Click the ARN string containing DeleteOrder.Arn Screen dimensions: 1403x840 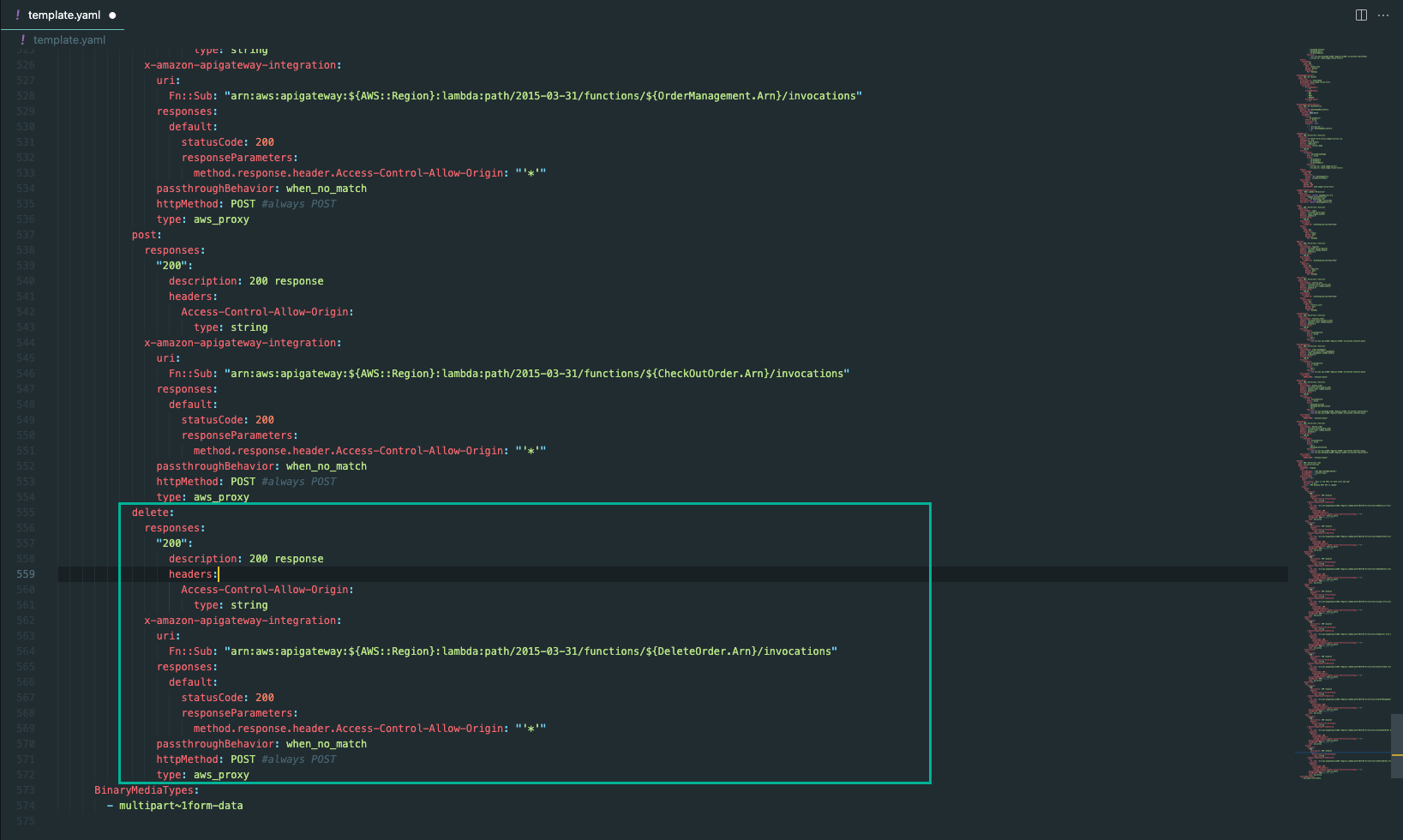[x=531, y=651]
